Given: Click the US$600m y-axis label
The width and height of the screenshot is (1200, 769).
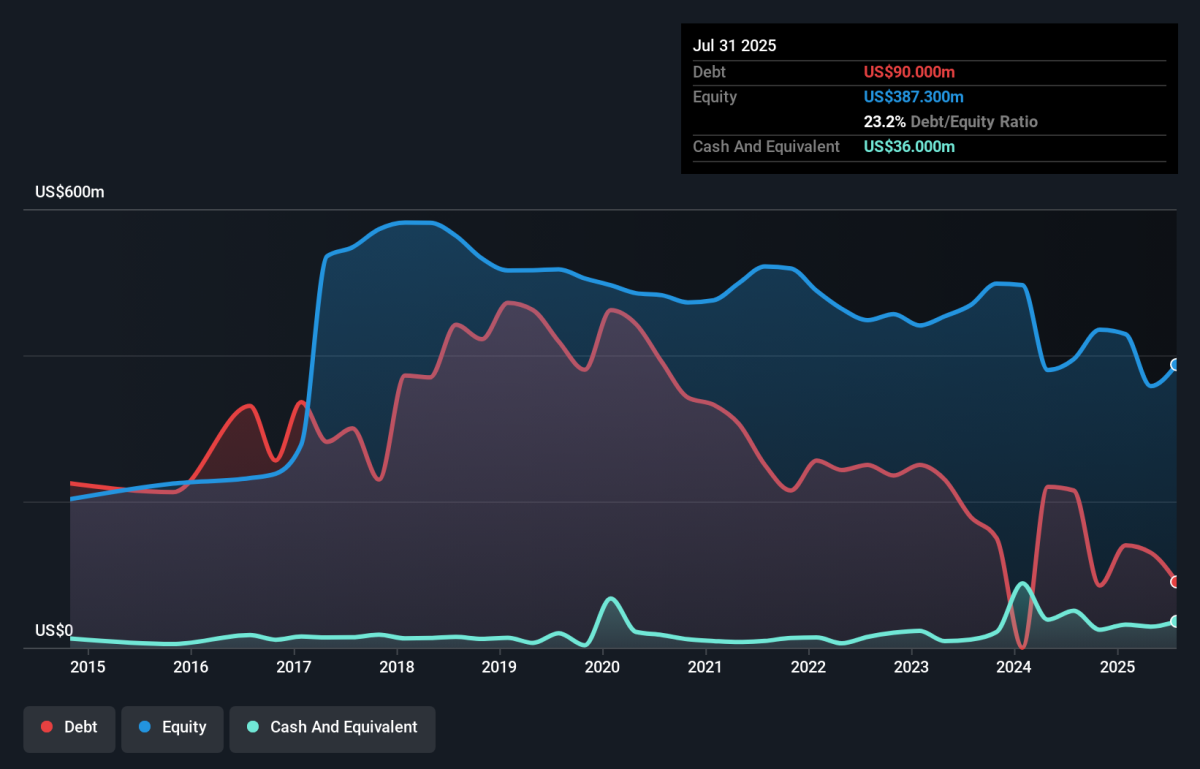Looking at the screenshot, I should [69, 192].
